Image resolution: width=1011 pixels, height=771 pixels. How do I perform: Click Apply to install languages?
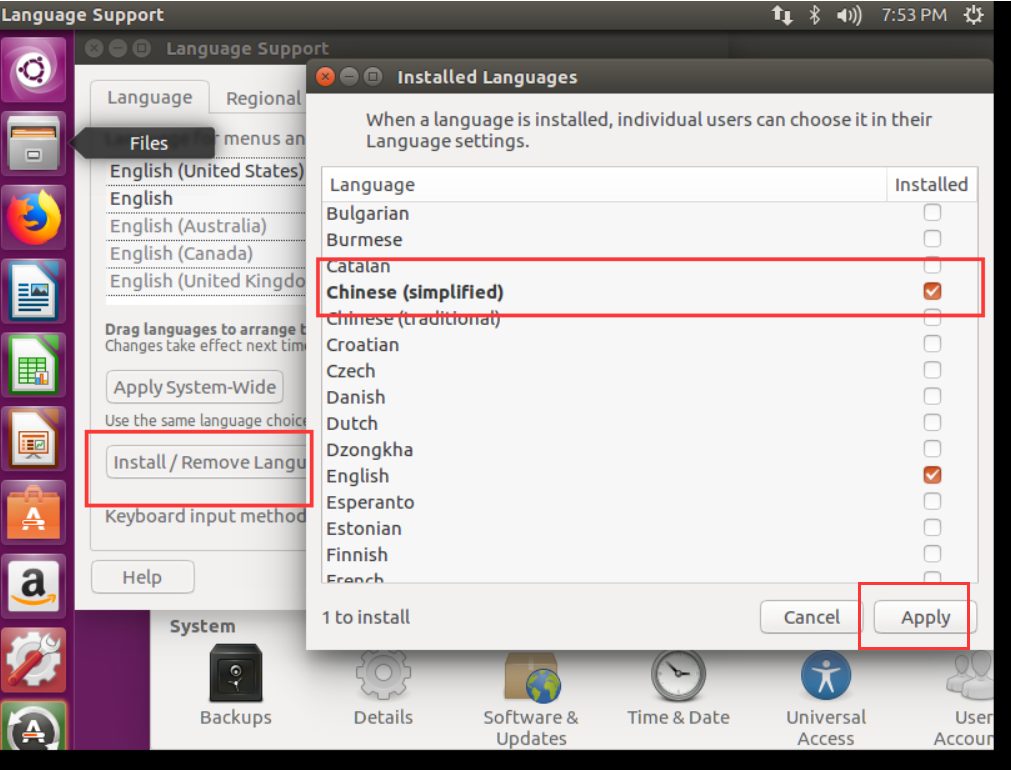pos(925,617)
